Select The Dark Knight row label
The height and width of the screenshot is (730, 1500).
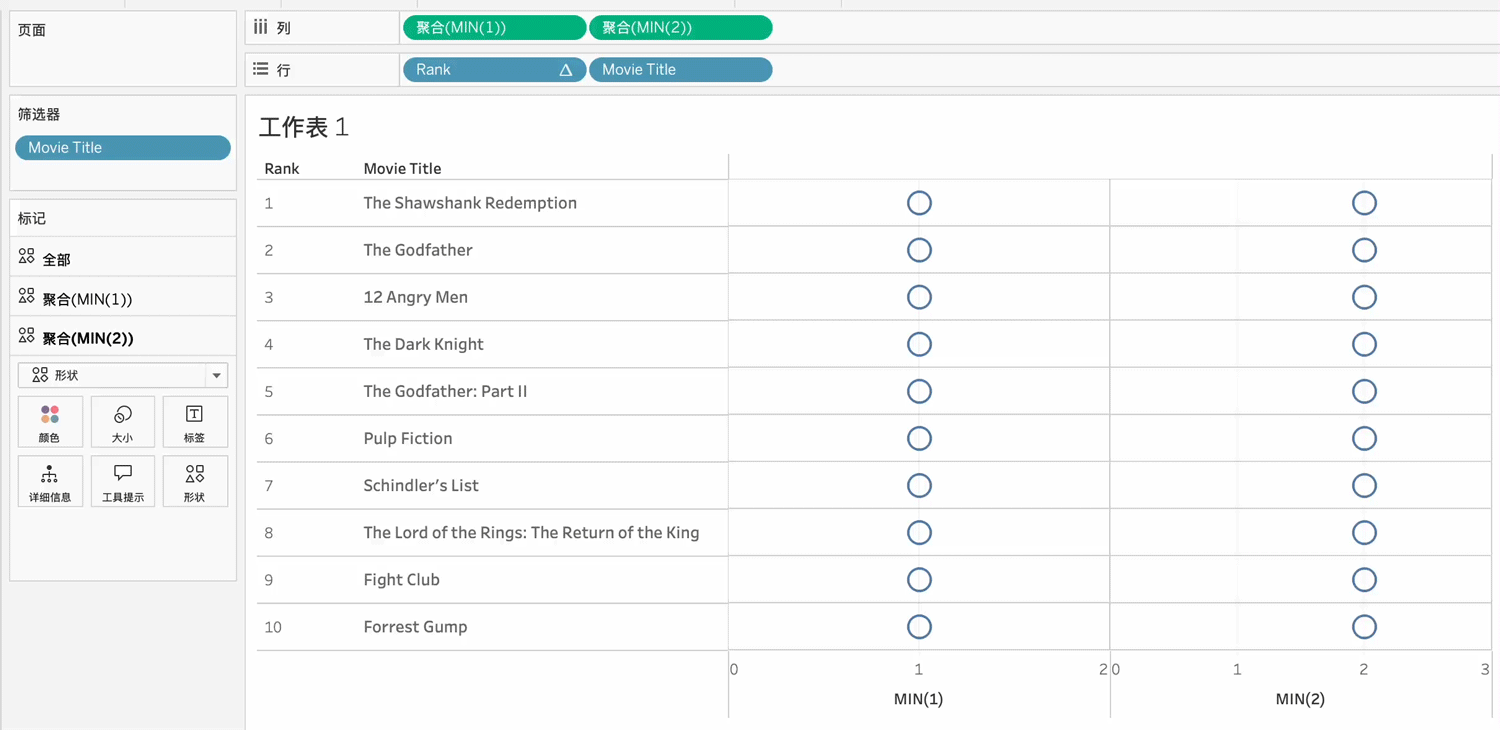tap(423, 344)
